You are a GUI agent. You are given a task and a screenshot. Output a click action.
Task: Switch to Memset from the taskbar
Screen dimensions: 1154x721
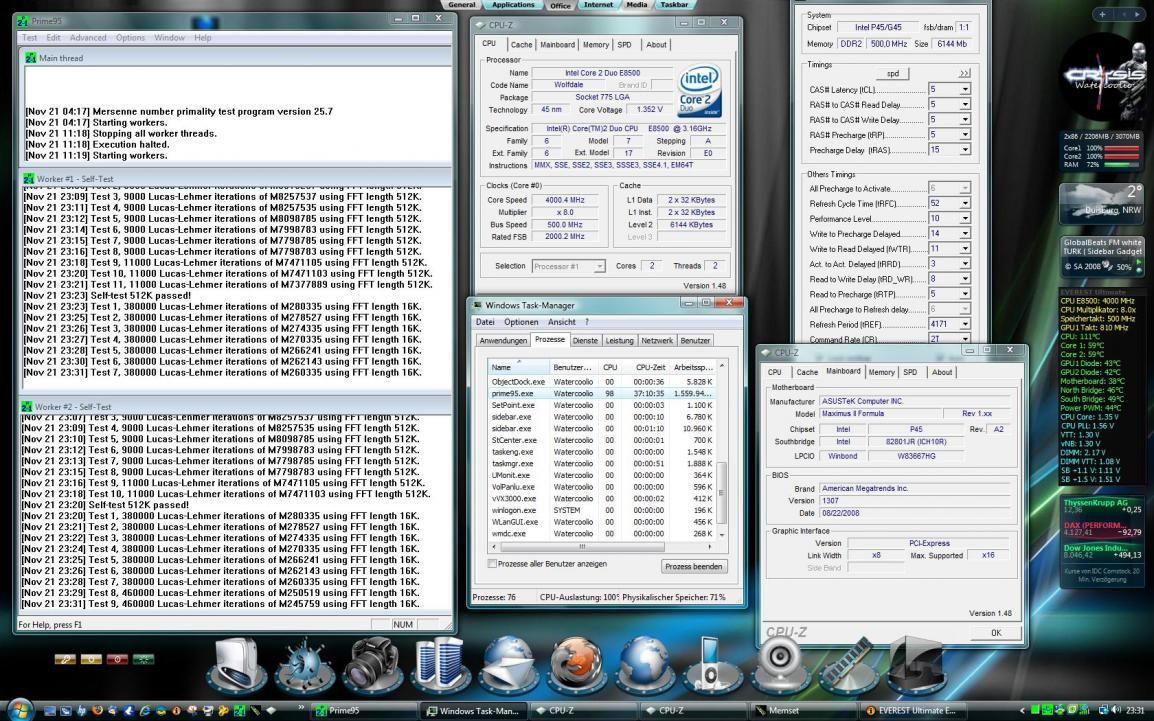(x=804, y=711)
